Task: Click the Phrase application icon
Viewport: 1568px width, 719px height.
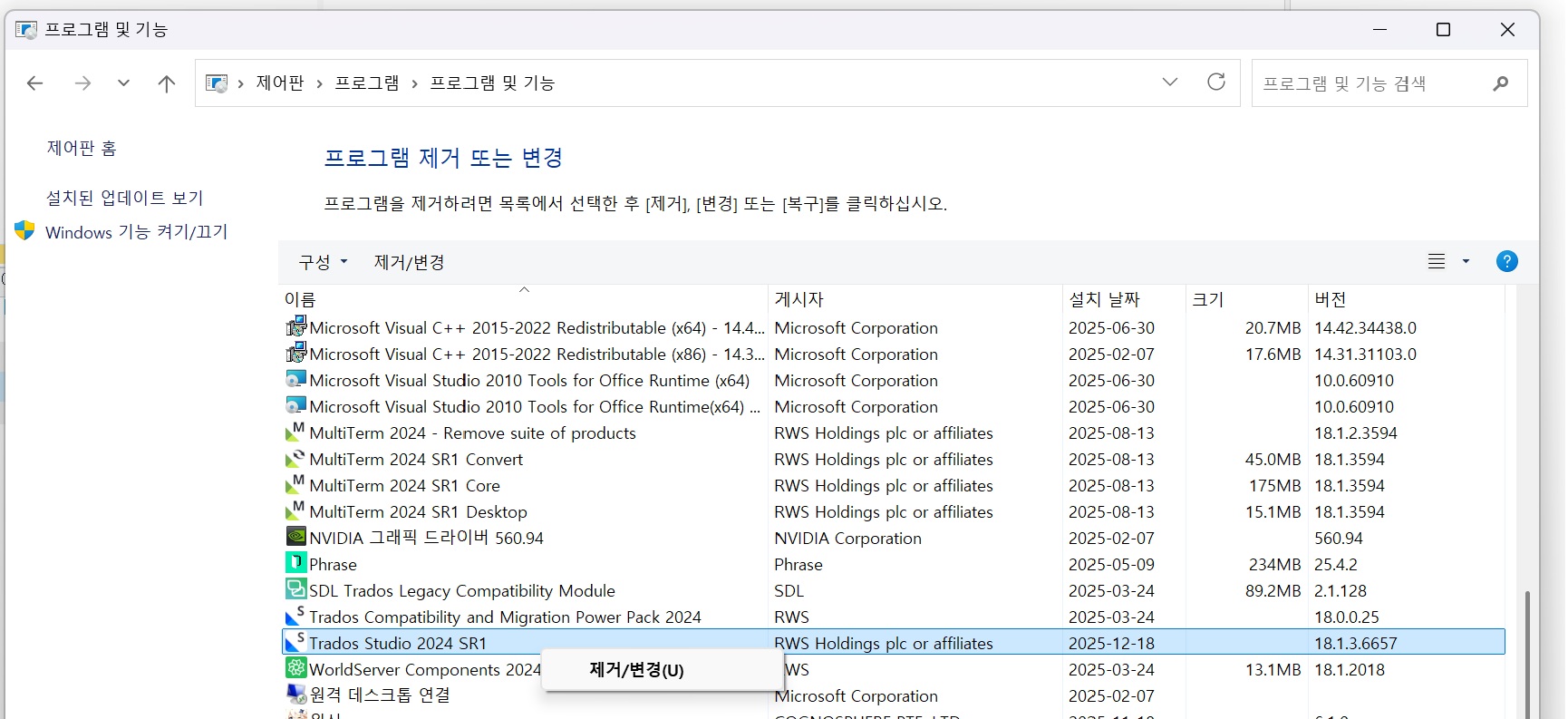Action: tap(295, 563)
